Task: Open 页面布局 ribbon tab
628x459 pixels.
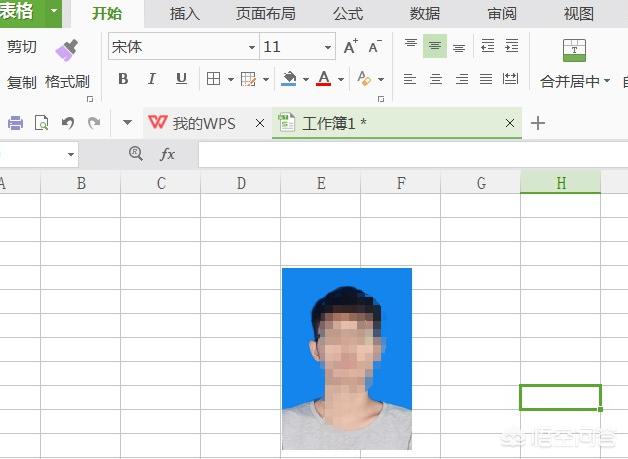Action: (266, 14)
